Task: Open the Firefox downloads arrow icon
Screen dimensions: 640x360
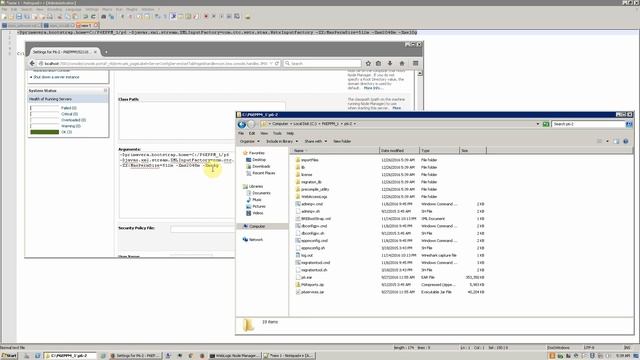Action: 390,63
